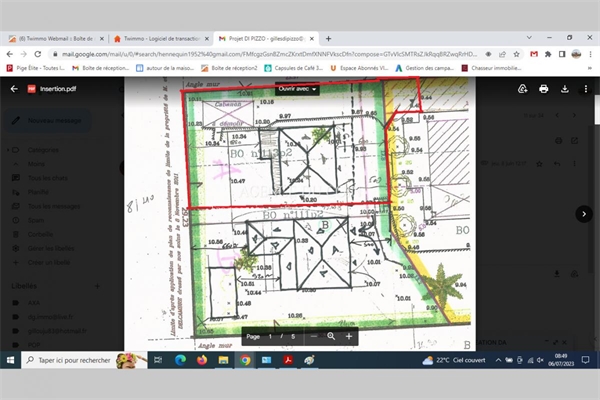Star the email behind the preview
600x400 pixels.
point(539,164)
